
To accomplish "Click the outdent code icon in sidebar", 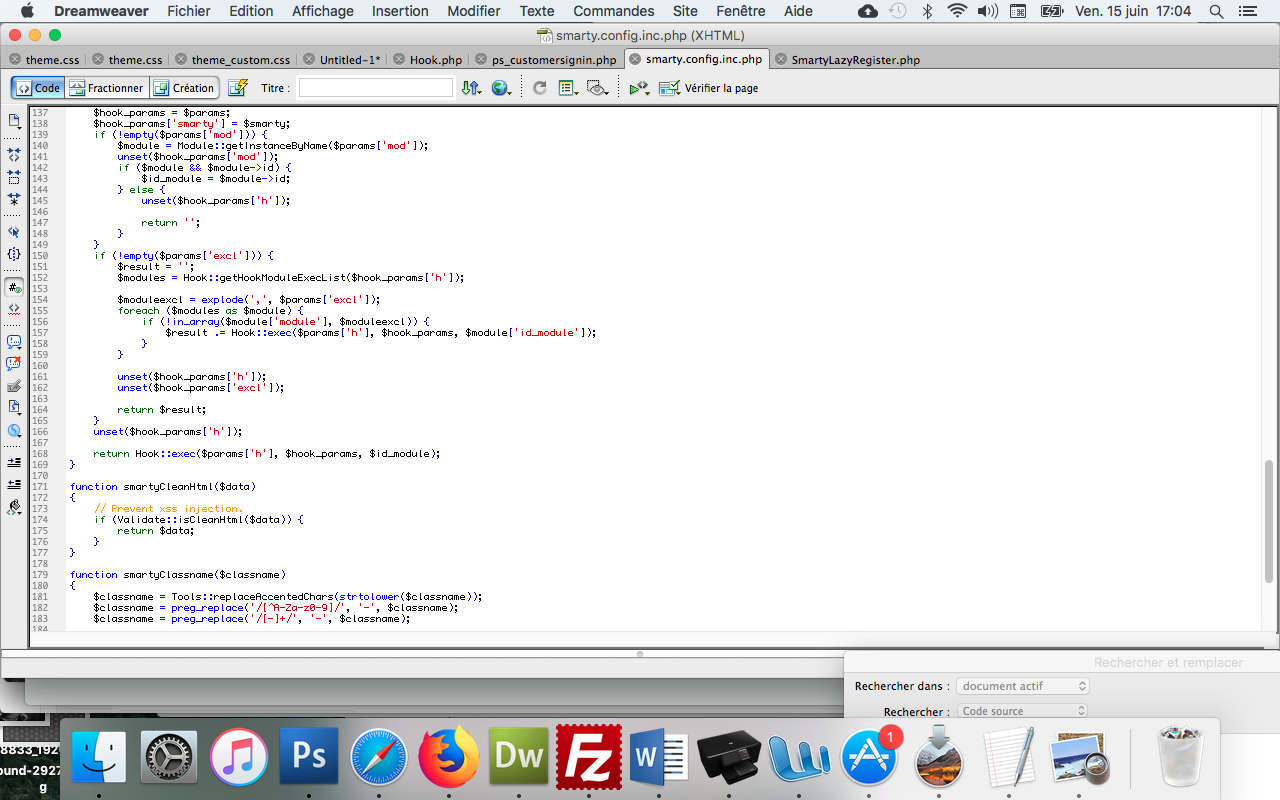I will point(14,484).
